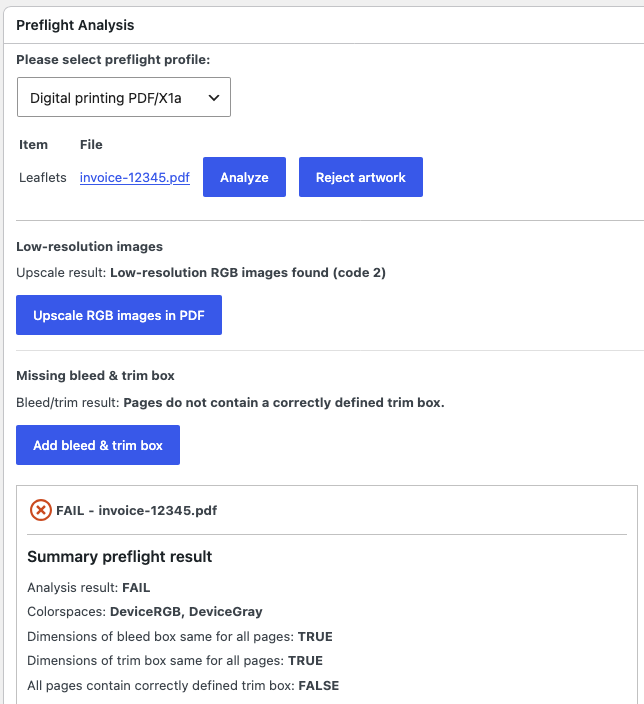Viewport: 644px width, 704px height.
Task: Click the Missing bleed & trim box title
Action: pyautogui.click(x=95, y=375)
